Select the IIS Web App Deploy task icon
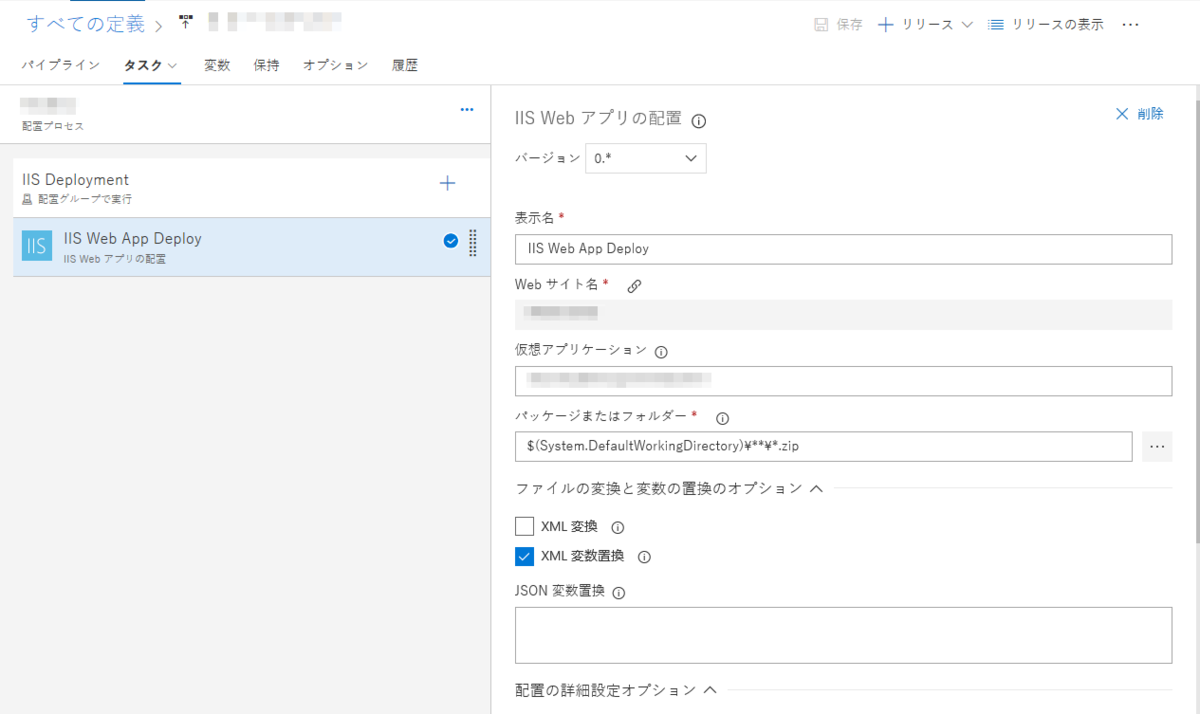This screenshot has height=714, width=1200. click(x=36, y=244)
